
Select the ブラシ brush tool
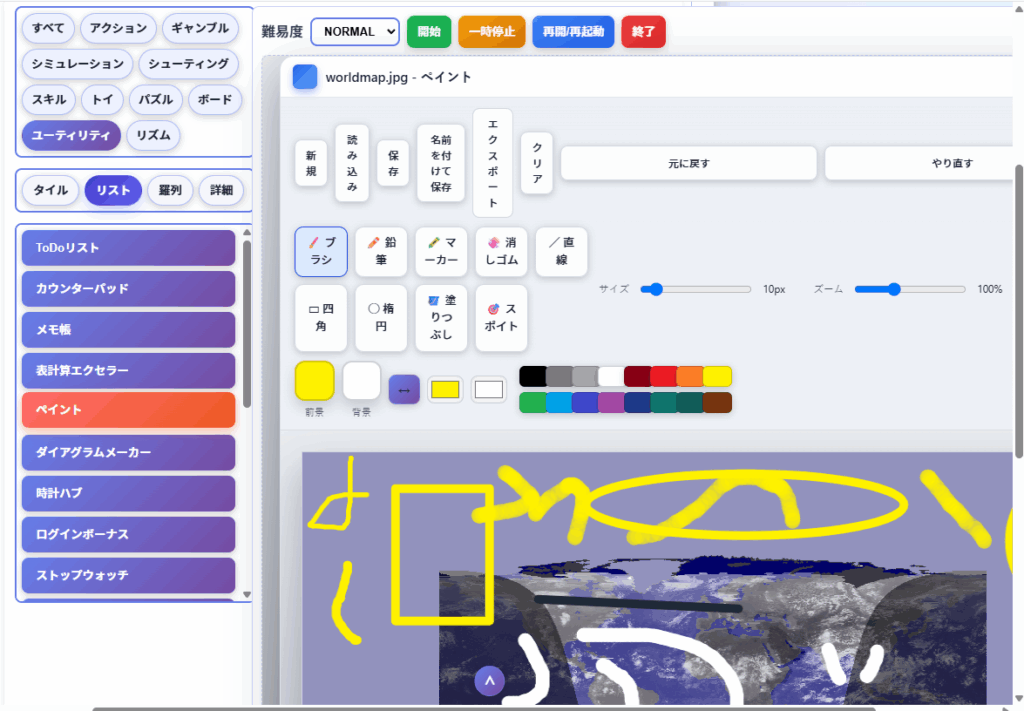point(321,251)
